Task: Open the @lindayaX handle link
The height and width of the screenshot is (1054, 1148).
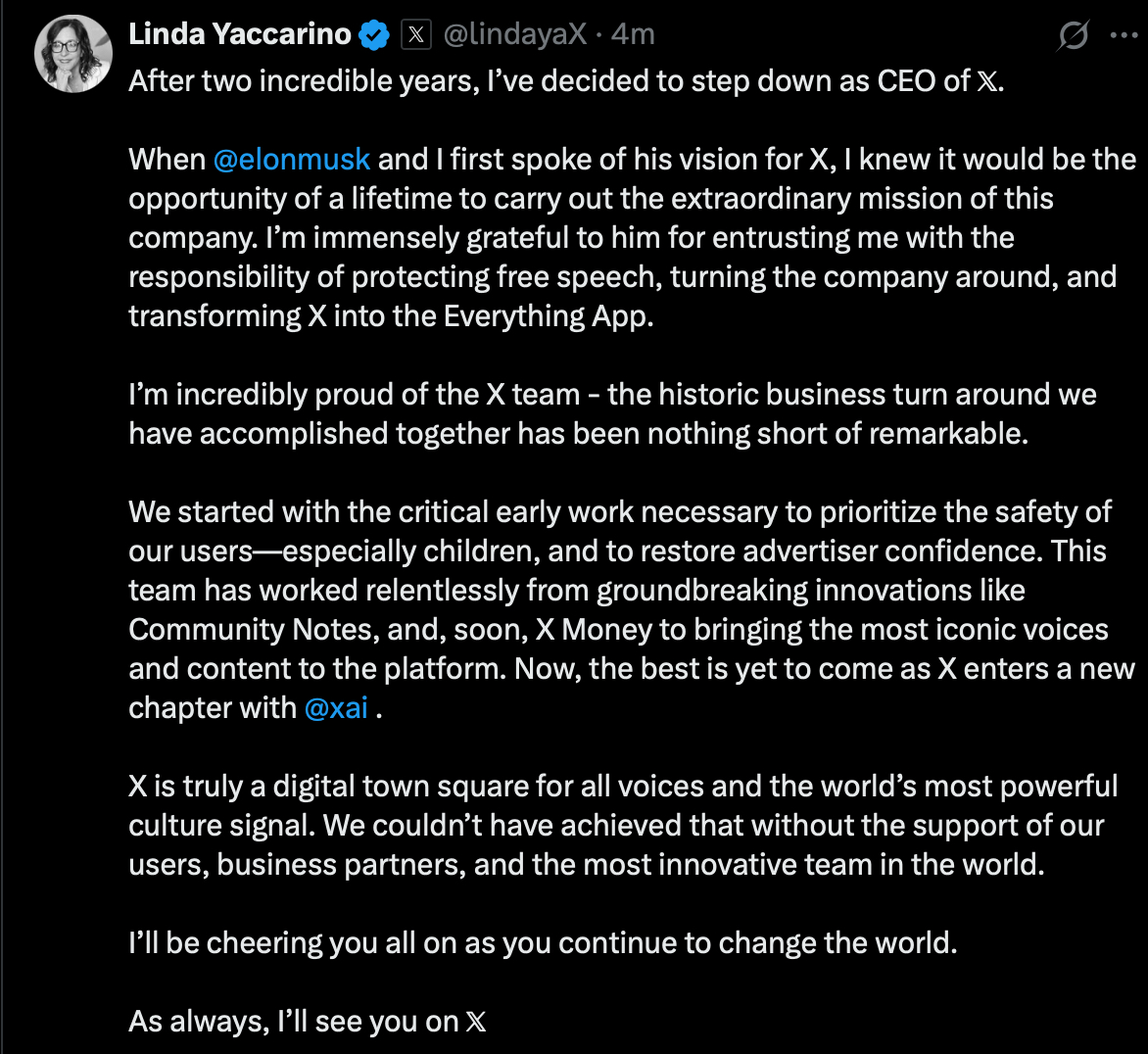Action: [515, 35]
